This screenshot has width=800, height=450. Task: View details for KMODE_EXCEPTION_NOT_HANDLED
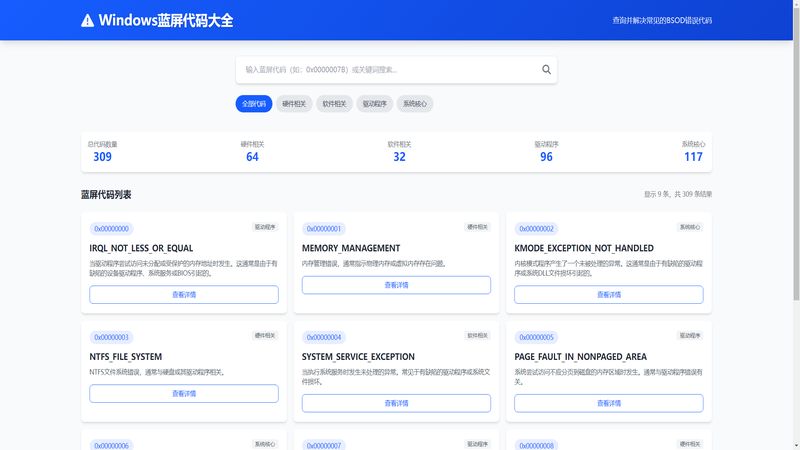coord(608,294)
